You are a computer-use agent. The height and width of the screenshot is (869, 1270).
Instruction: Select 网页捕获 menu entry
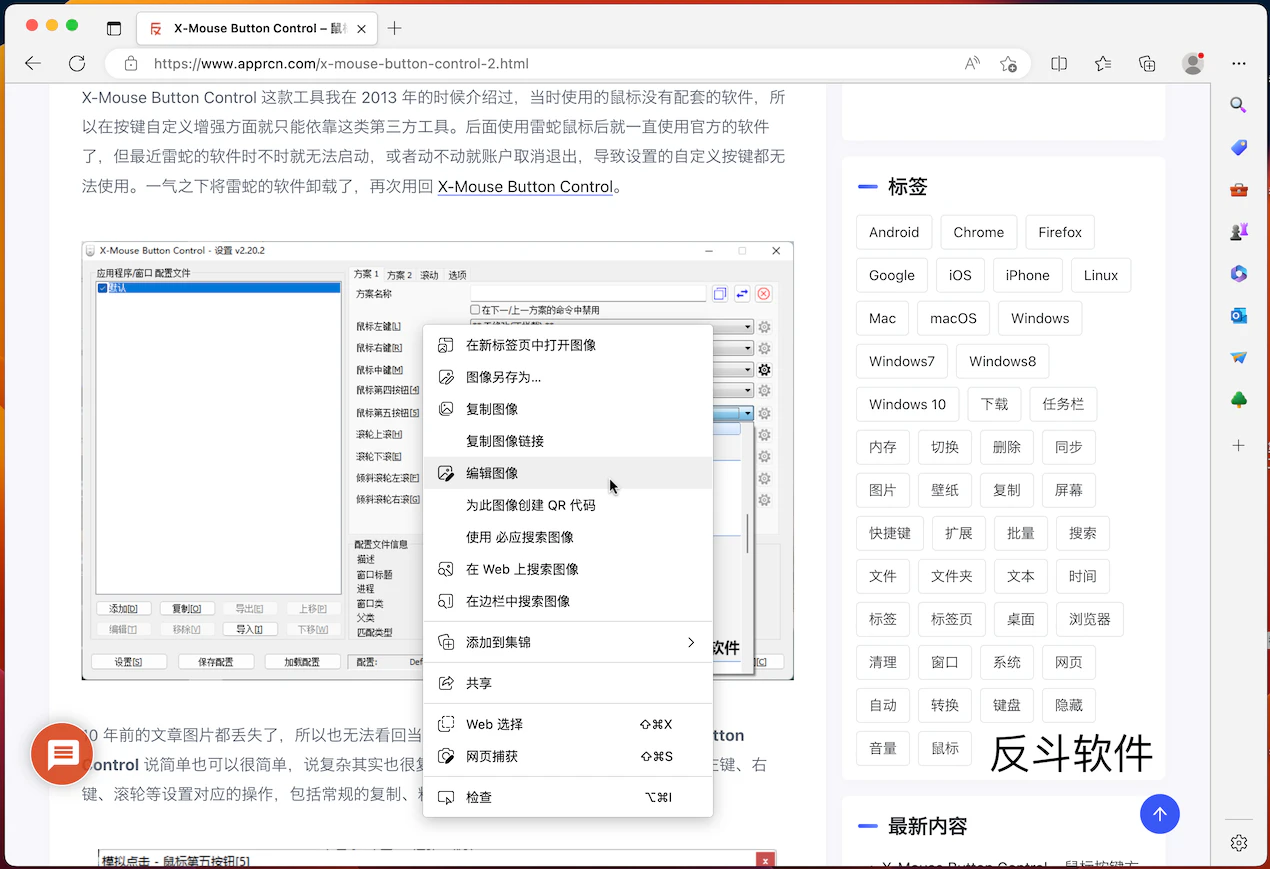[x=568, y=756]
